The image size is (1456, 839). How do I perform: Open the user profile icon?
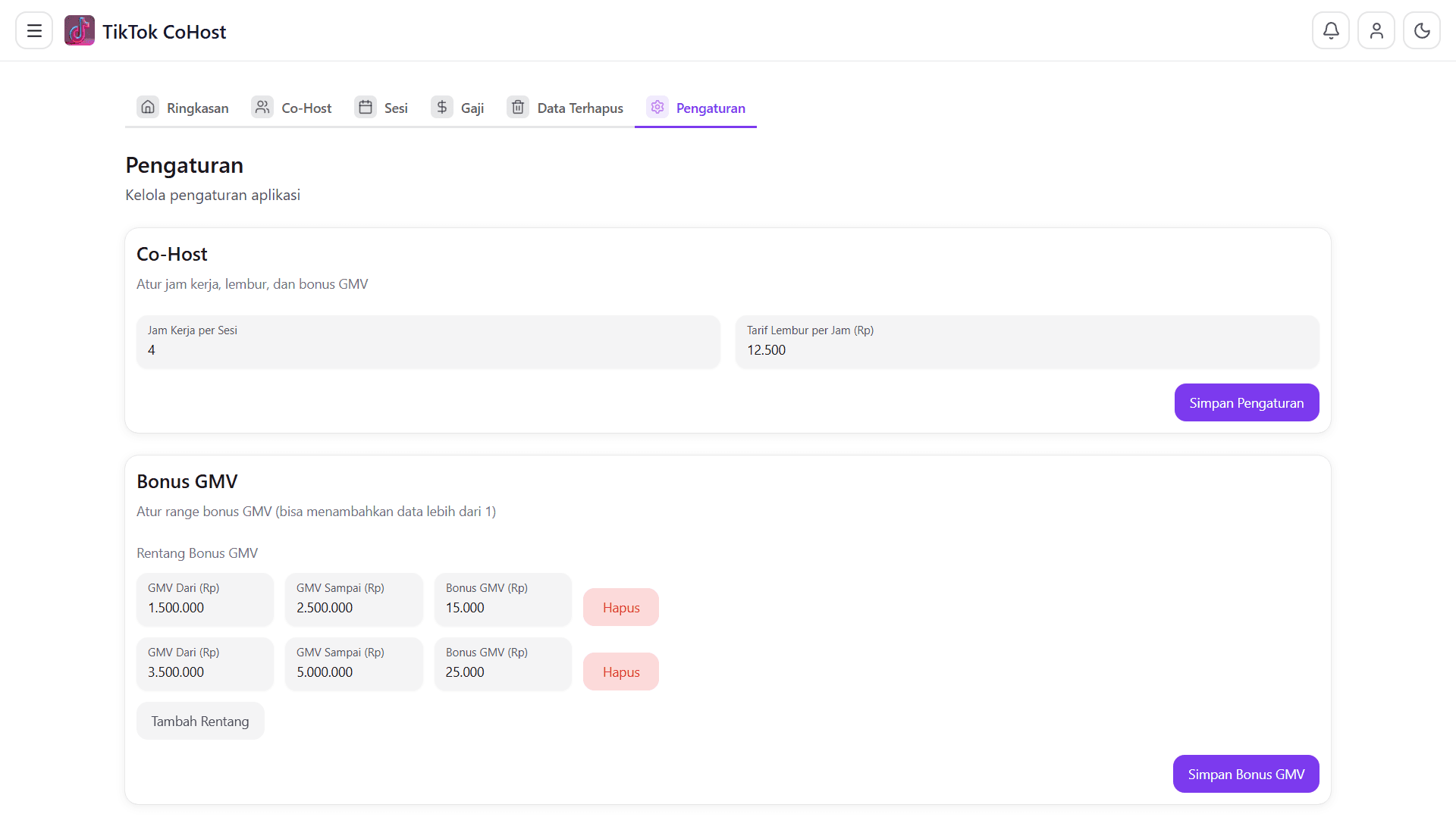[1376, 30]
